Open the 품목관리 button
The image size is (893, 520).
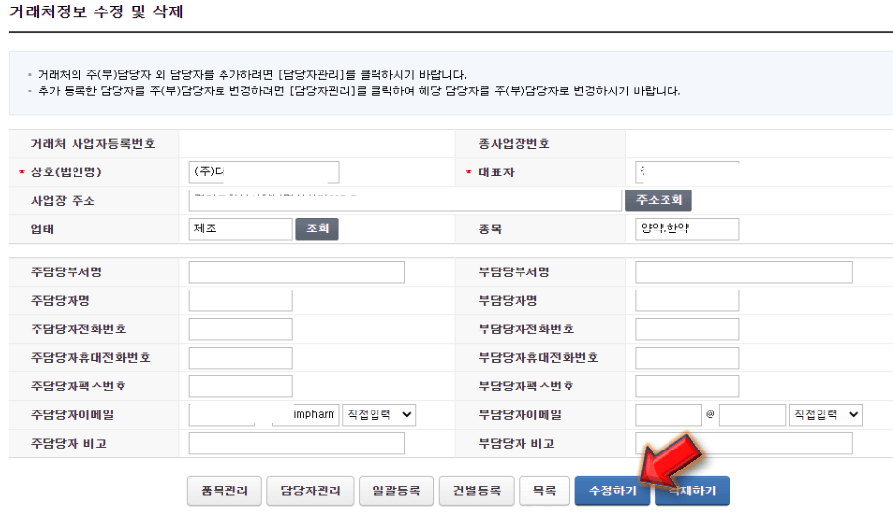point(224,491)
